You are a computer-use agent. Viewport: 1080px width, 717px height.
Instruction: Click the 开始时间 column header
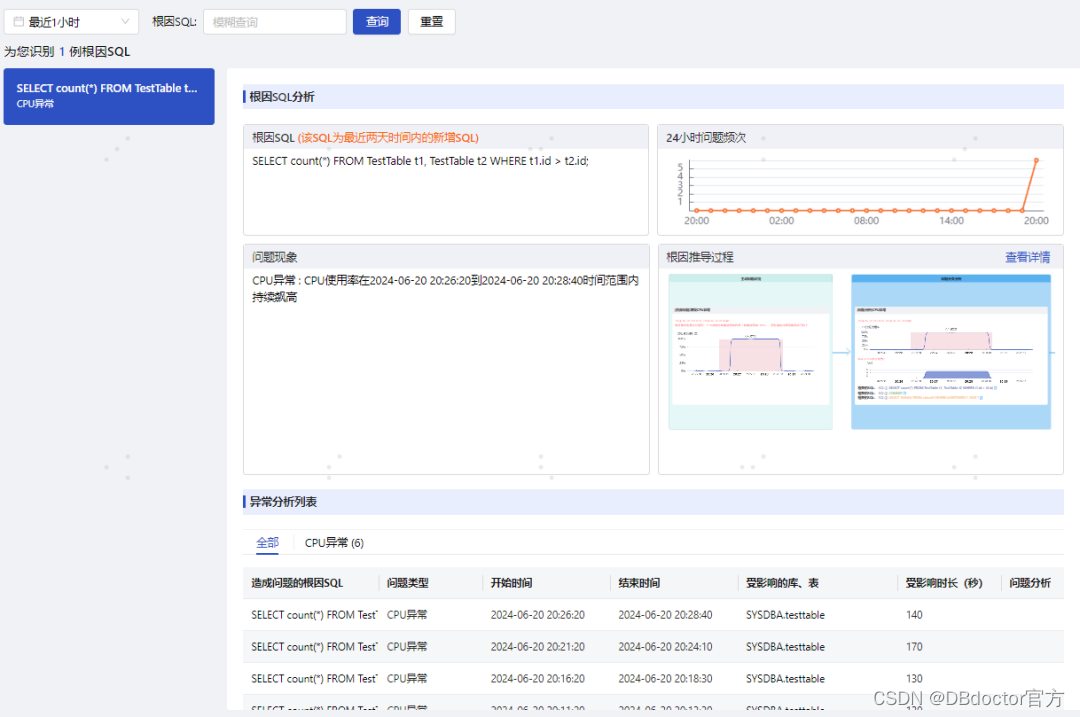coord(511,583)
